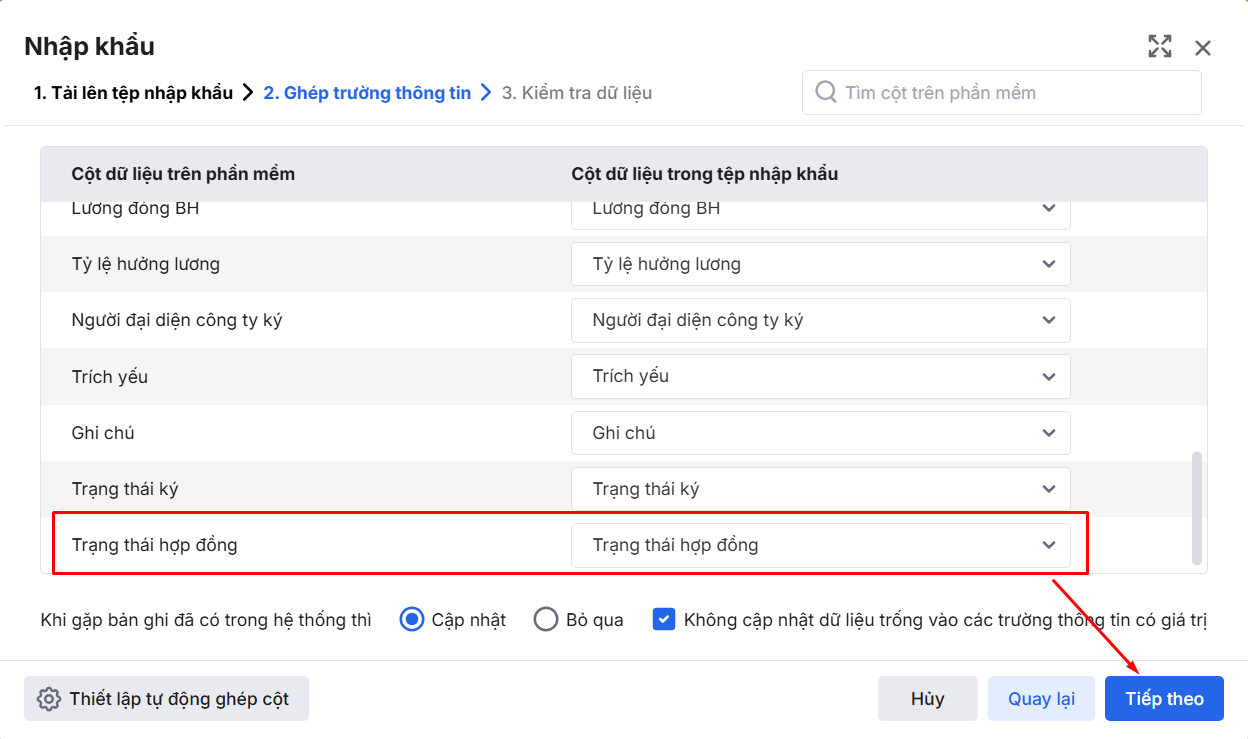Cancel import with the Hủy button

927,699
